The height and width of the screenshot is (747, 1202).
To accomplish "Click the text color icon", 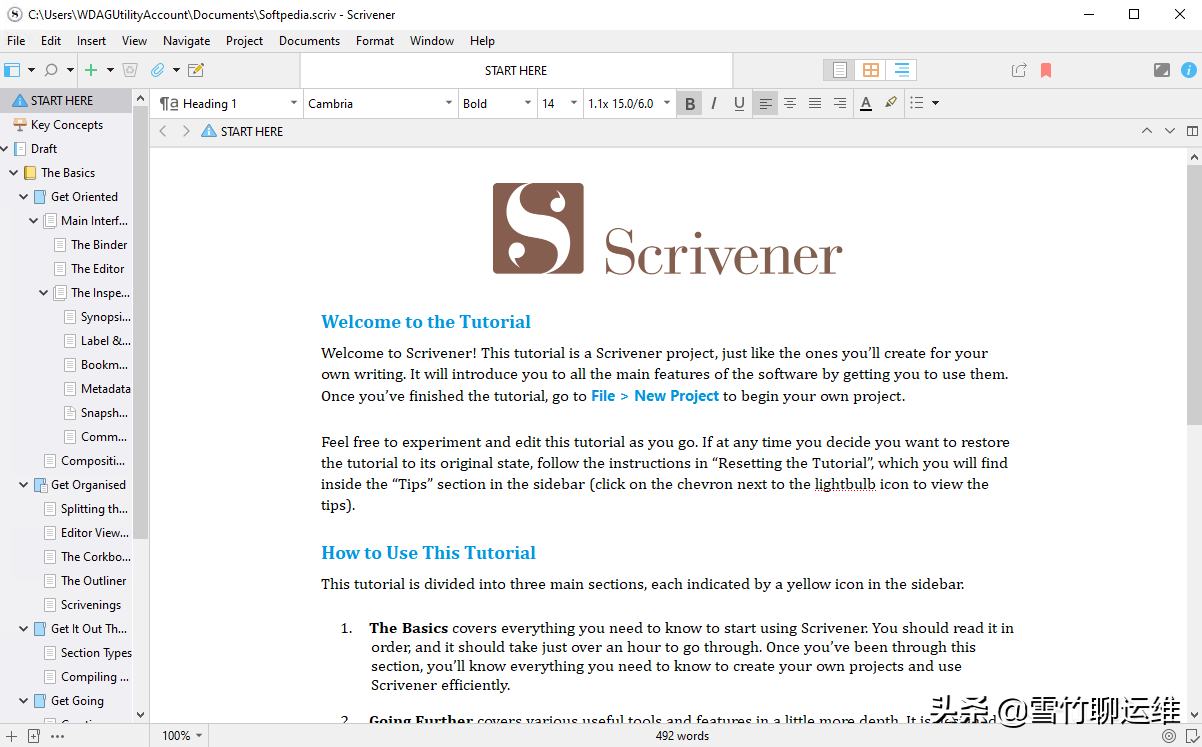I will (866, 103).
